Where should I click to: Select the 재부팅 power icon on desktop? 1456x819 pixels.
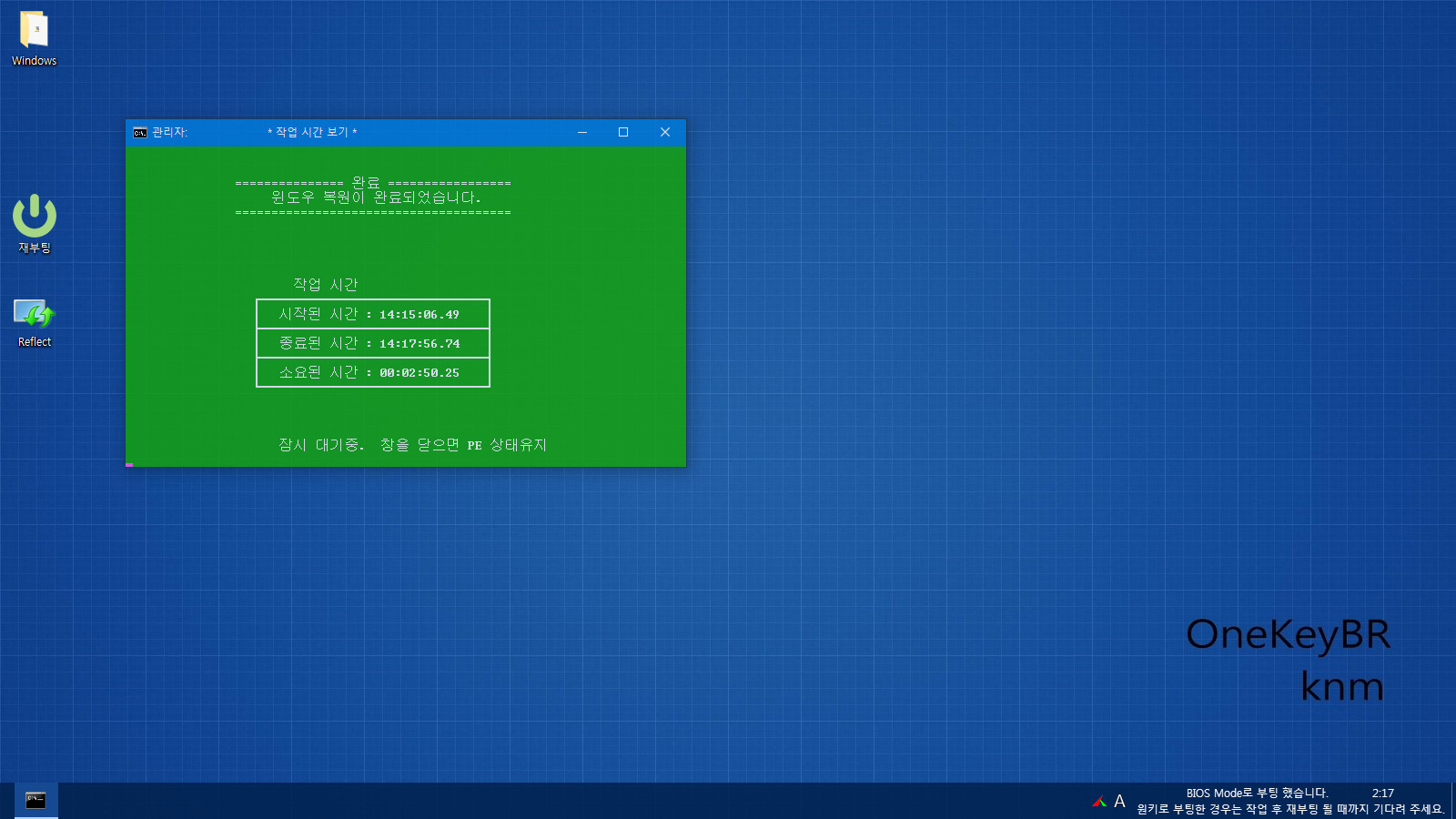(x=35, y=223)
